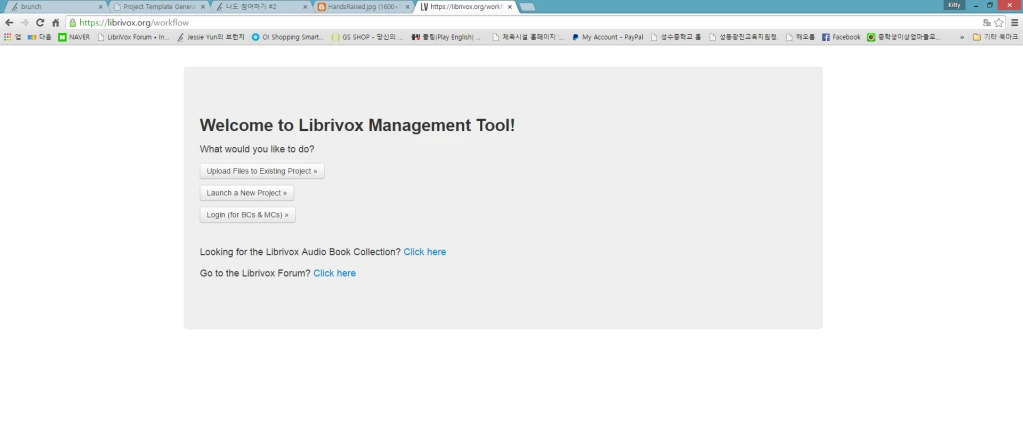Open the Daum bookmark next to Apps
Viewport: 1023px width, 444px height.
point(39,37)
